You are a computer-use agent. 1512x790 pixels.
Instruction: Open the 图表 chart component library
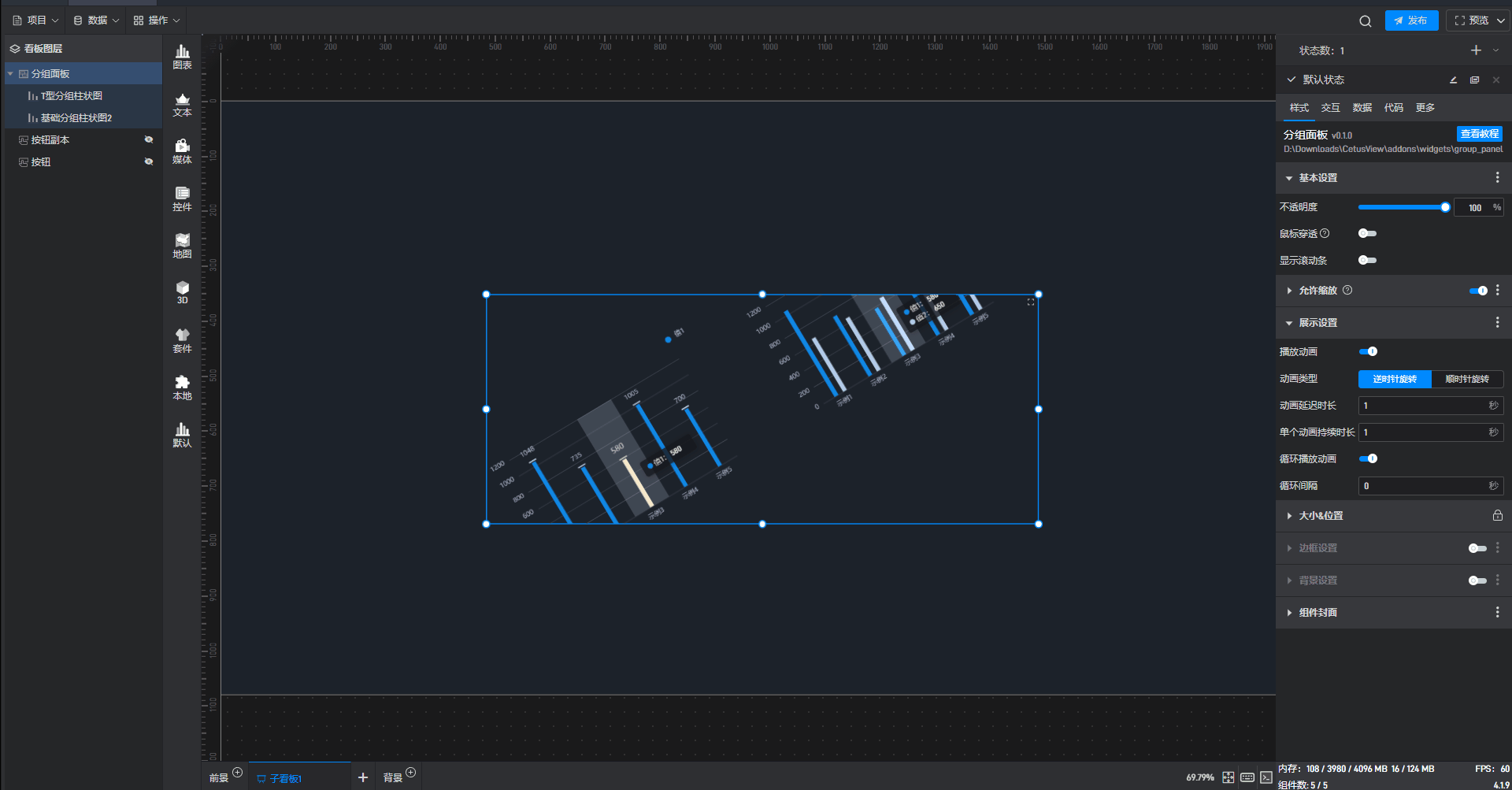182,57
